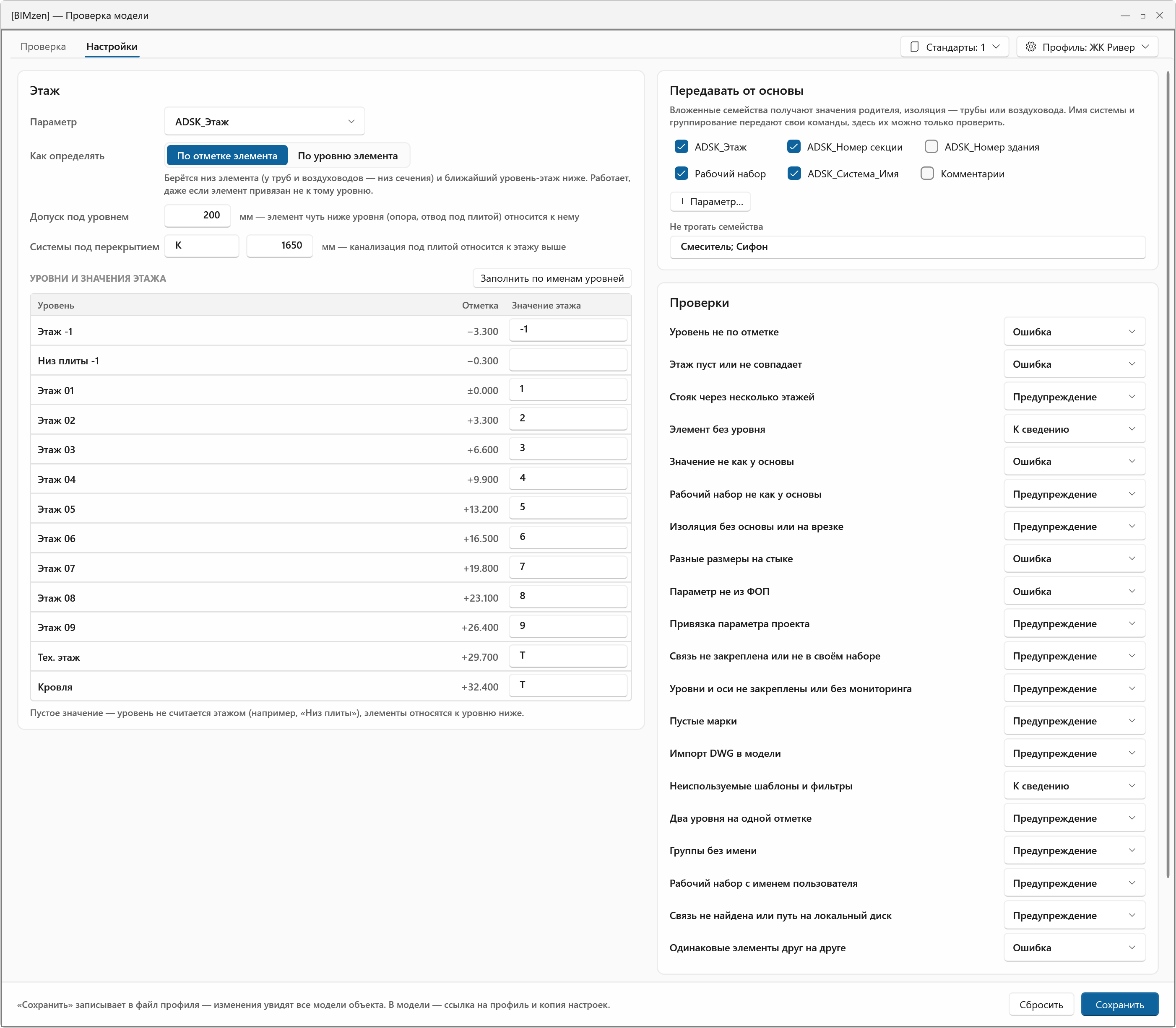Image resolution: width=1176 pixels, height=1028 pixels.
Task: Click the document icon beside Стандарты: 1
Action: click(x=914, y=47)
